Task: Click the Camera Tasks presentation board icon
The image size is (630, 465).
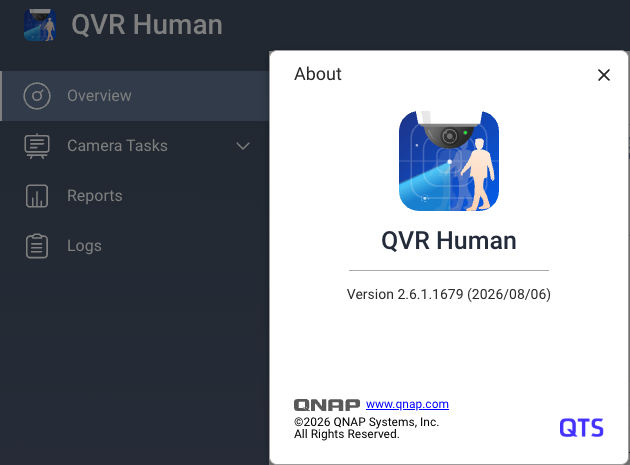Action: point(37,146)
